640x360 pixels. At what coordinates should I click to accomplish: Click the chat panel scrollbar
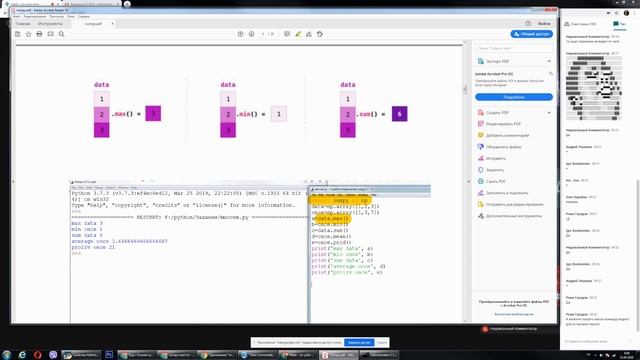pos(637,255)
